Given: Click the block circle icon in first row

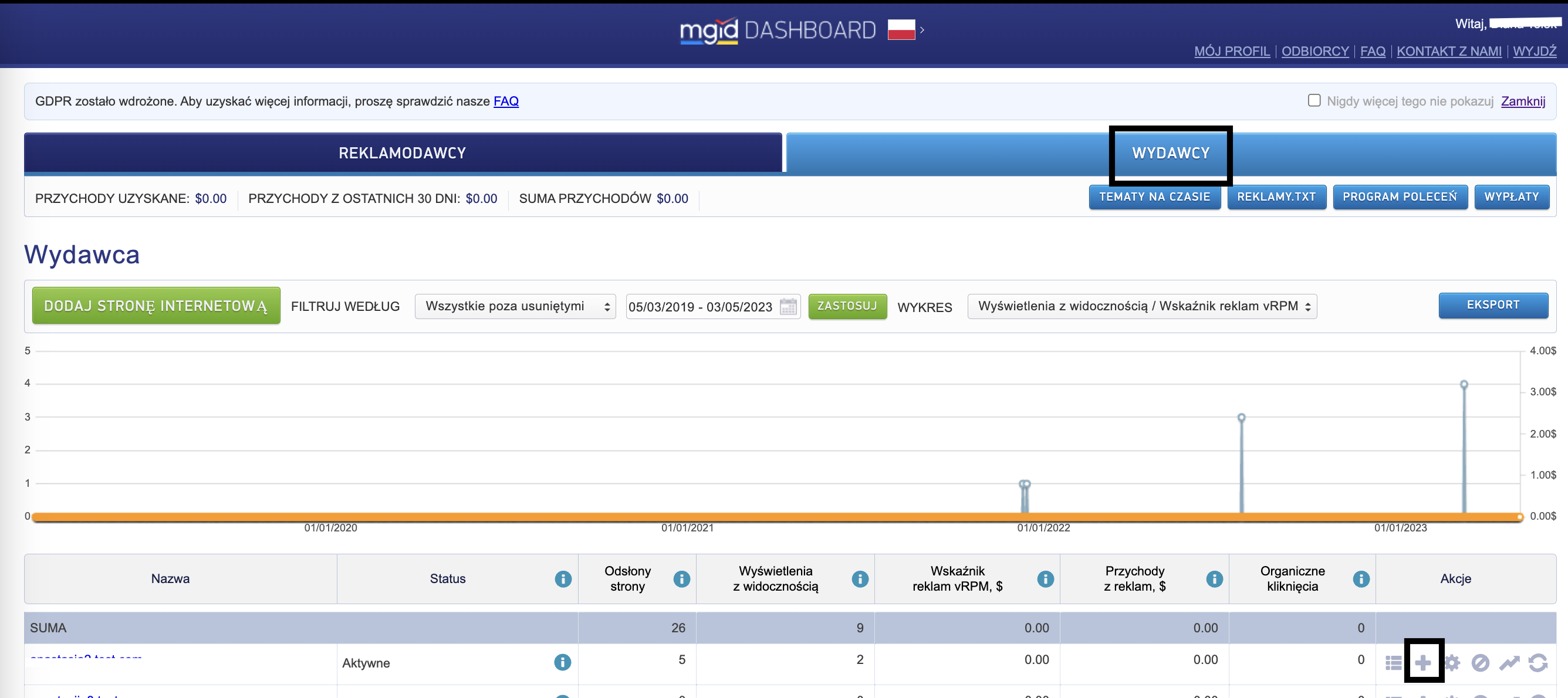Looking at the screenshot, I should (x=1481, y=663).
